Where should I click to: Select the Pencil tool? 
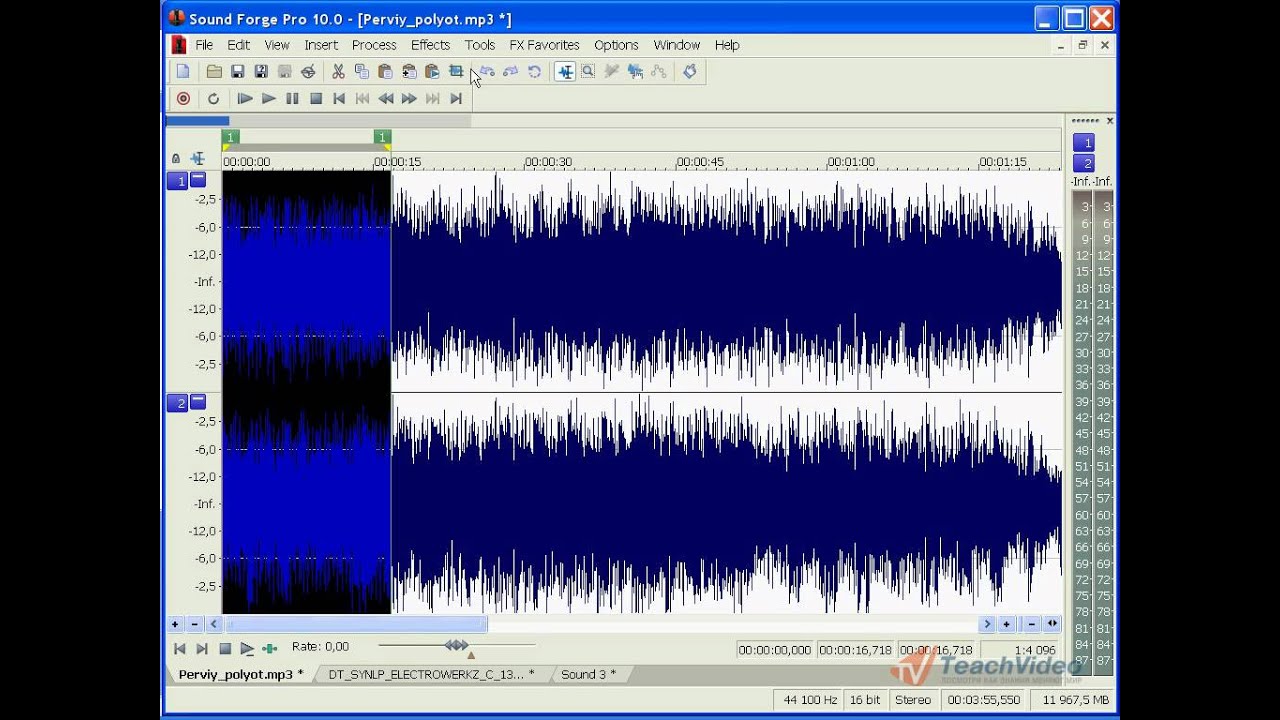point(611,71)
